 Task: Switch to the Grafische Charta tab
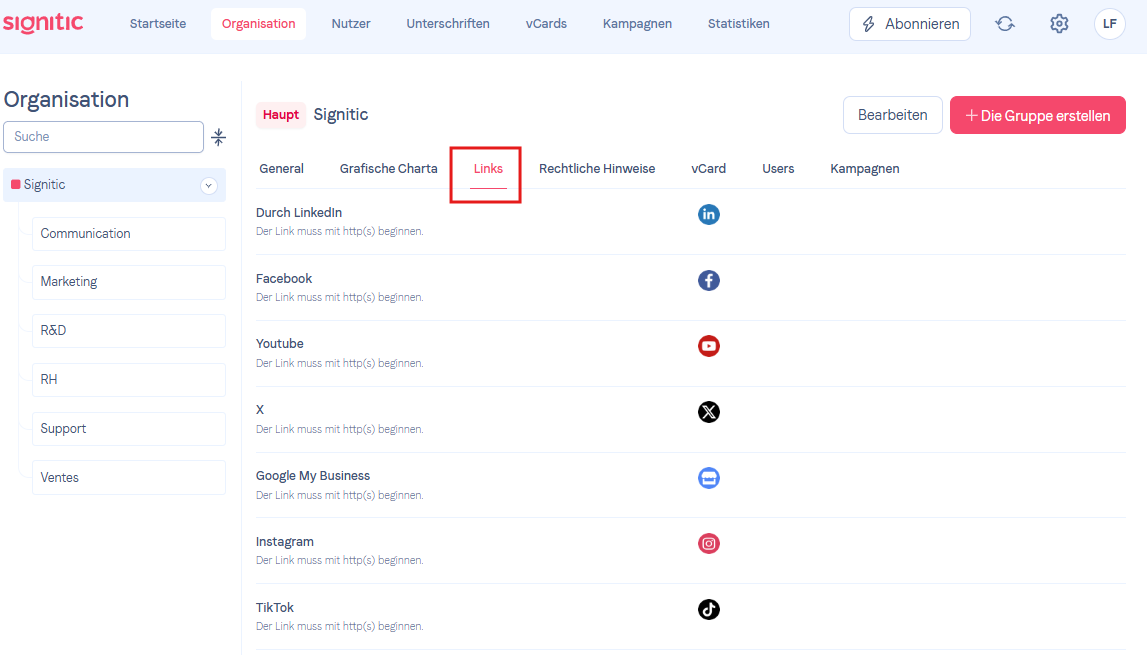coord(388,168)
